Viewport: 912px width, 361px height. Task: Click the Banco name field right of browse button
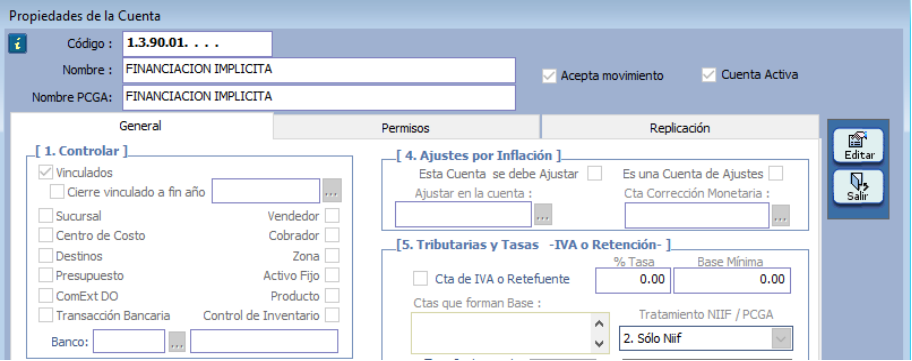tap(264, 341)
